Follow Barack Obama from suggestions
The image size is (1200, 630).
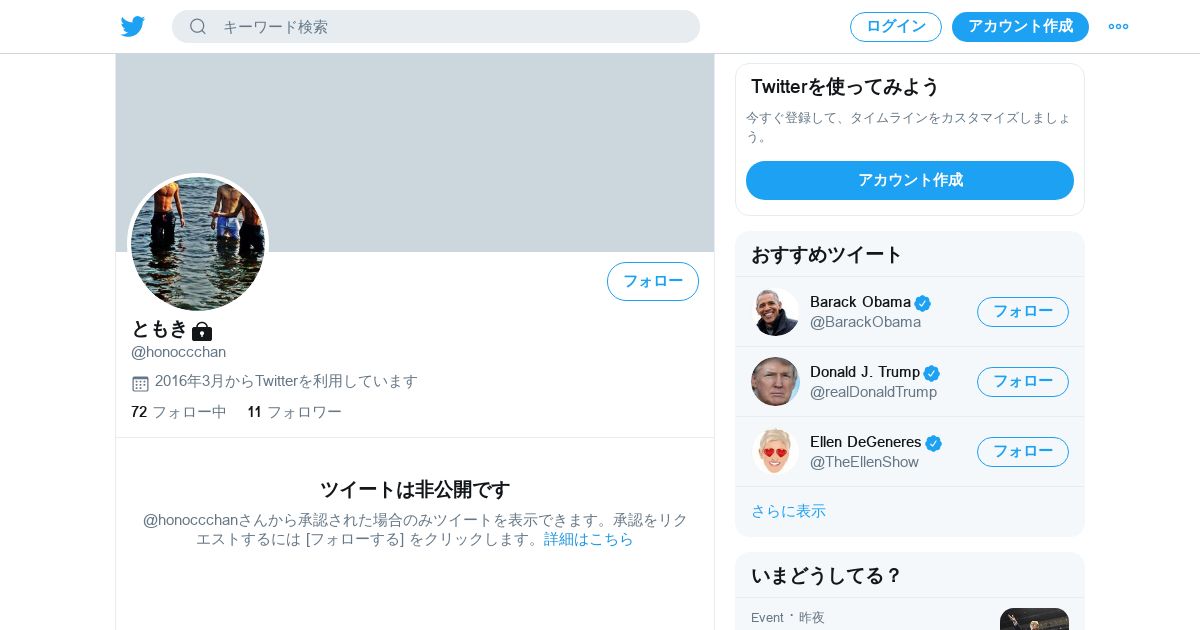click(x=1023, y=312)
